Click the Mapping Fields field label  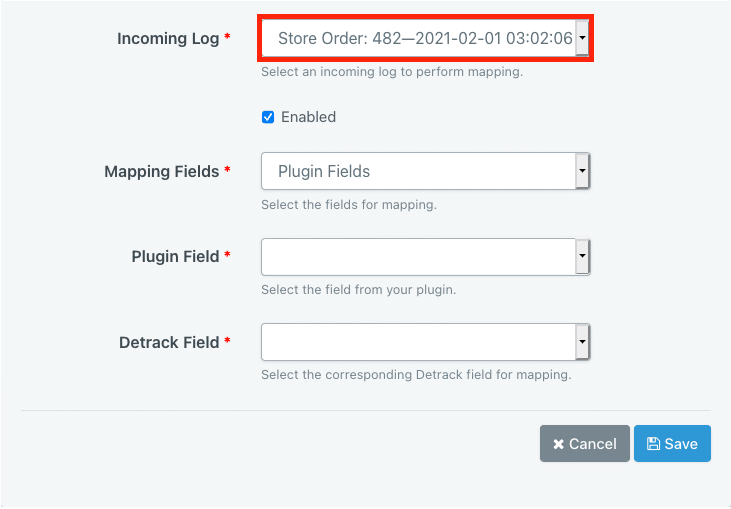coord(161,172)
